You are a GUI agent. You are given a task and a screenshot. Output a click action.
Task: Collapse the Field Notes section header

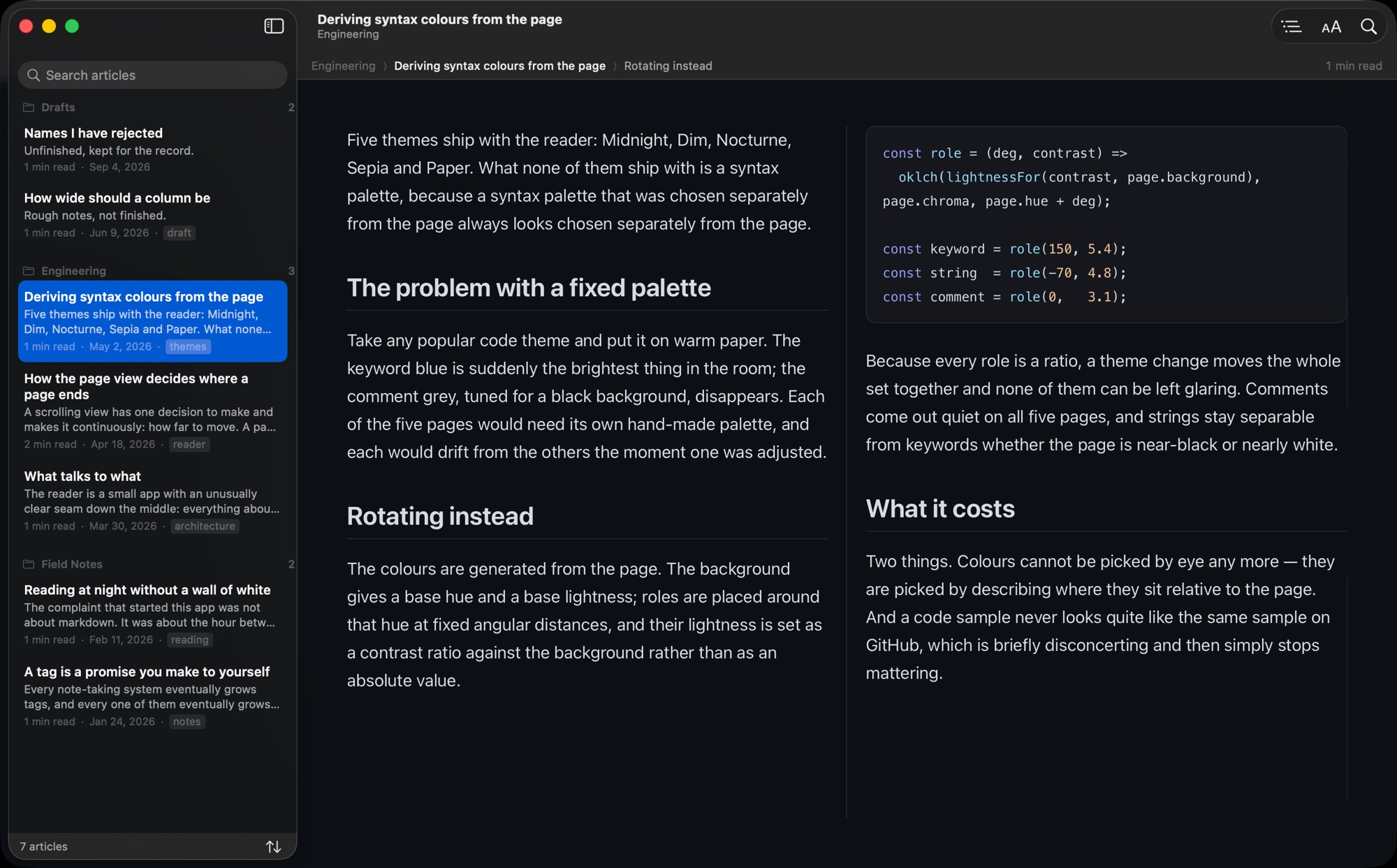(x=153, y=564)
